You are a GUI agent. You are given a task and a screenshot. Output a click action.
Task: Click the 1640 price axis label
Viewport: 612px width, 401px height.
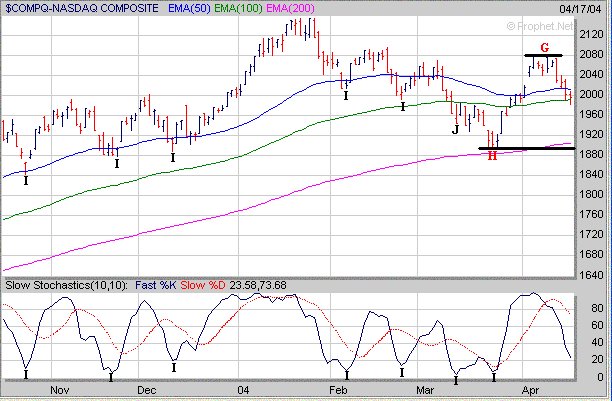[591, 275]
